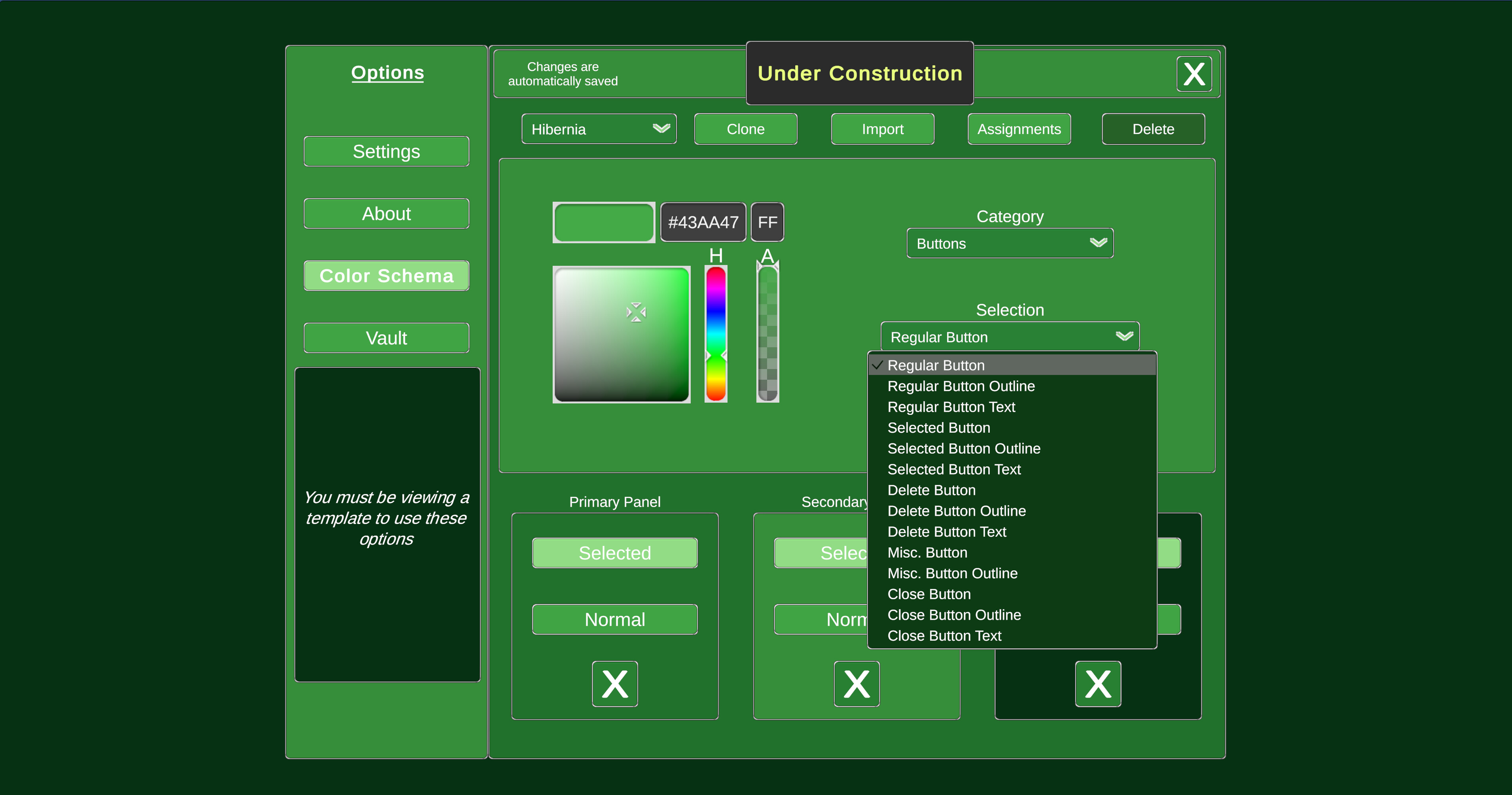The image size is (1512, 795).
Task: Click the FF alpha value box
Action: (x=767, y=222)
